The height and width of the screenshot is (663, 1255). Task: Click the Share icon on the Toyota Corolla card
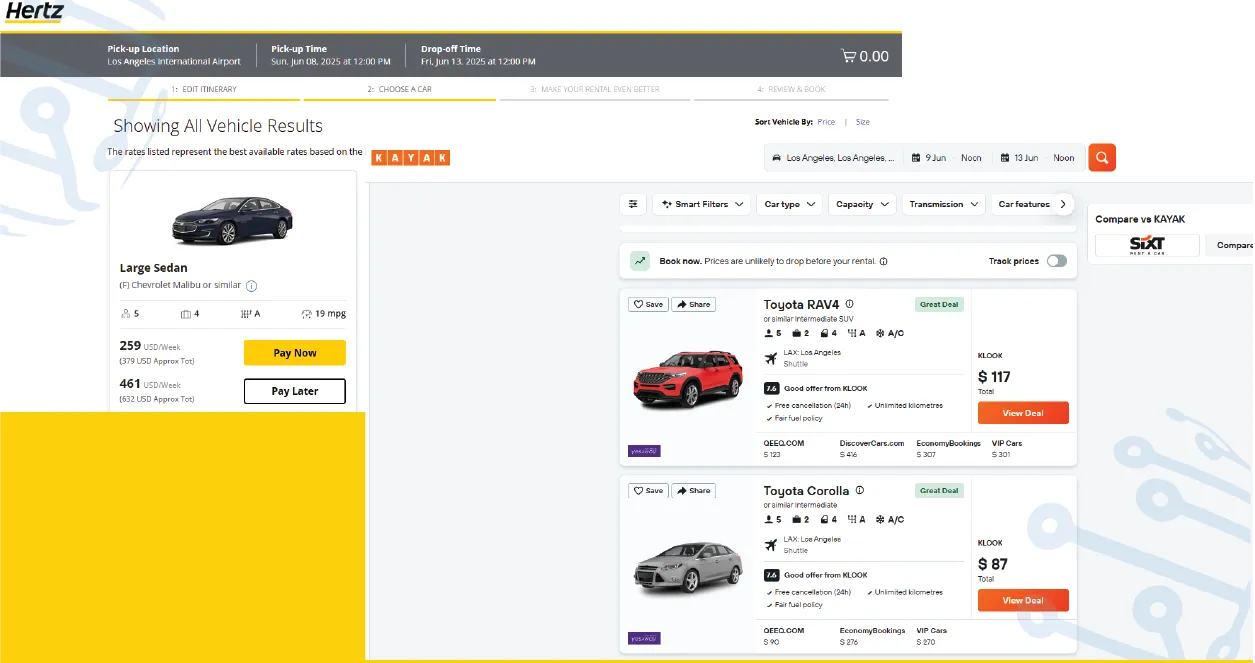pyautogui.click(x=693, y=490)
